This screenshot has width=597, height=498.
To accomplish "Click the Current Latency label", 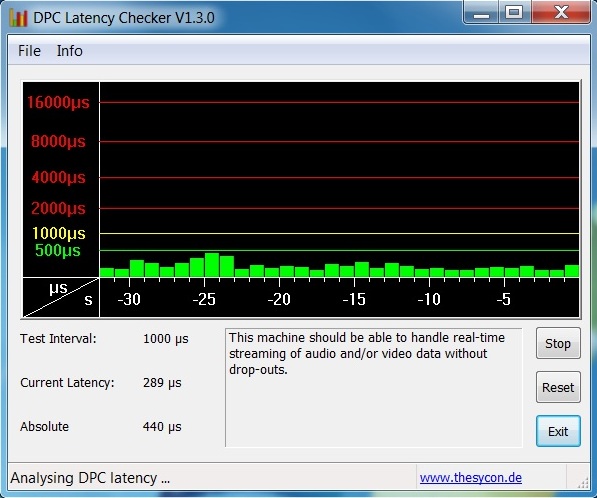I will pyautogui.click(x=67, y=383).
